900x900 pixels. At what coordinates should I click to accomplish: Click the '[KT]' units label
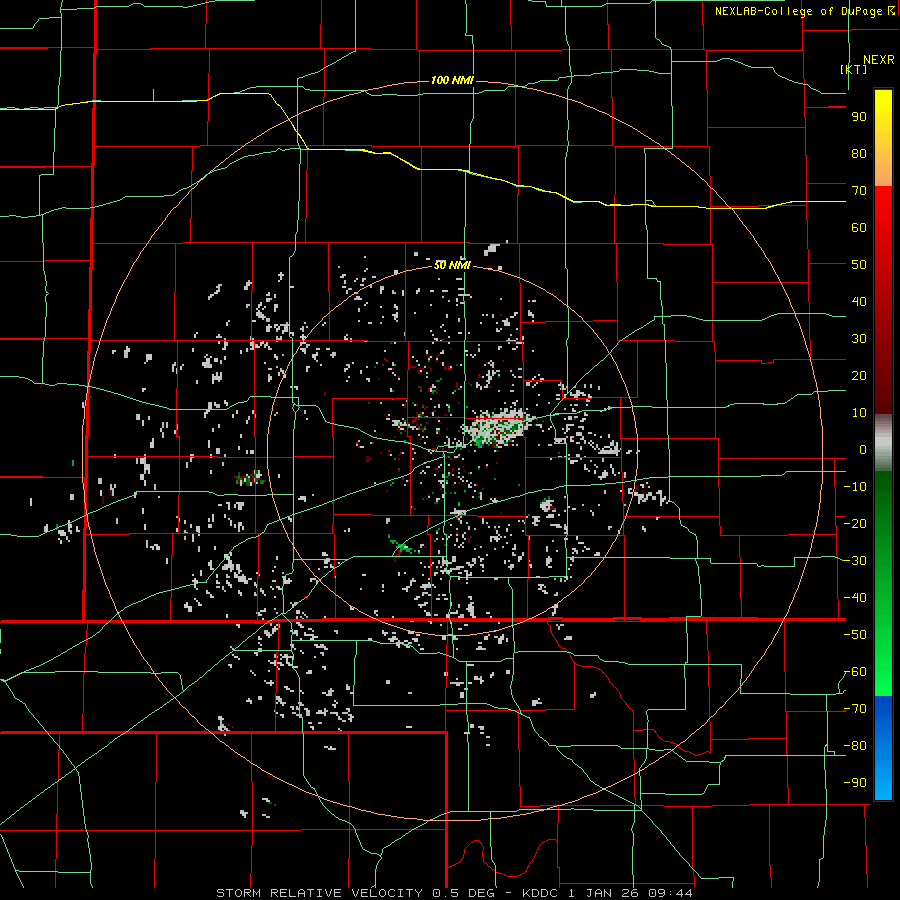[854, 69]
